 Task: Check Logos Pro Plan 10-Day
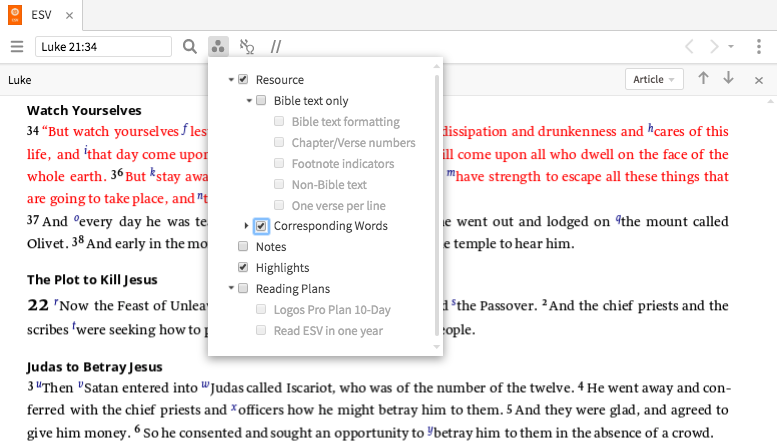coord(261,309)
